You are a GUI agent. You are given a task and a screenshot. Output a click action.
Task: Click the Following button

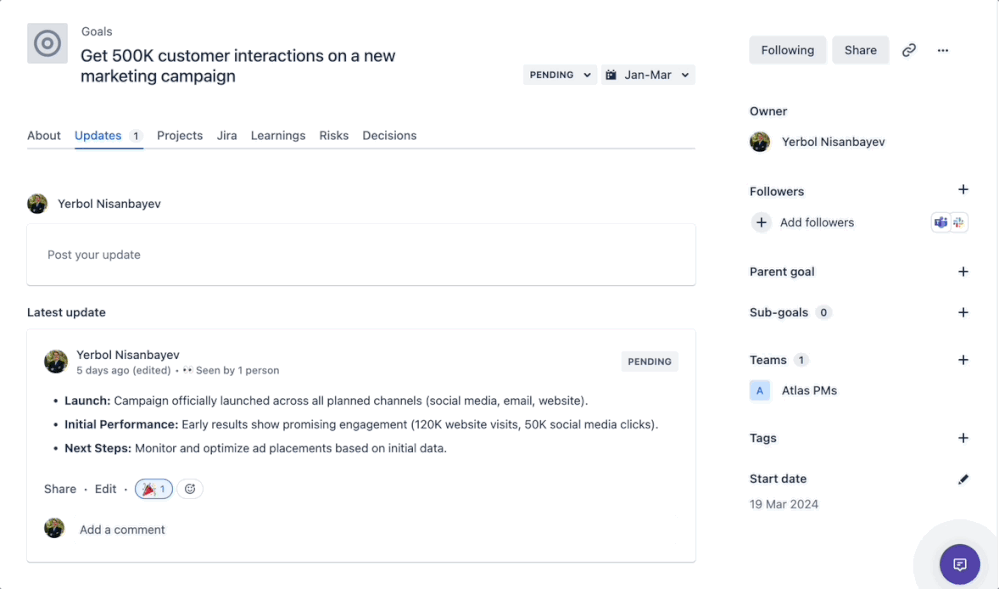tap(787, 50)
